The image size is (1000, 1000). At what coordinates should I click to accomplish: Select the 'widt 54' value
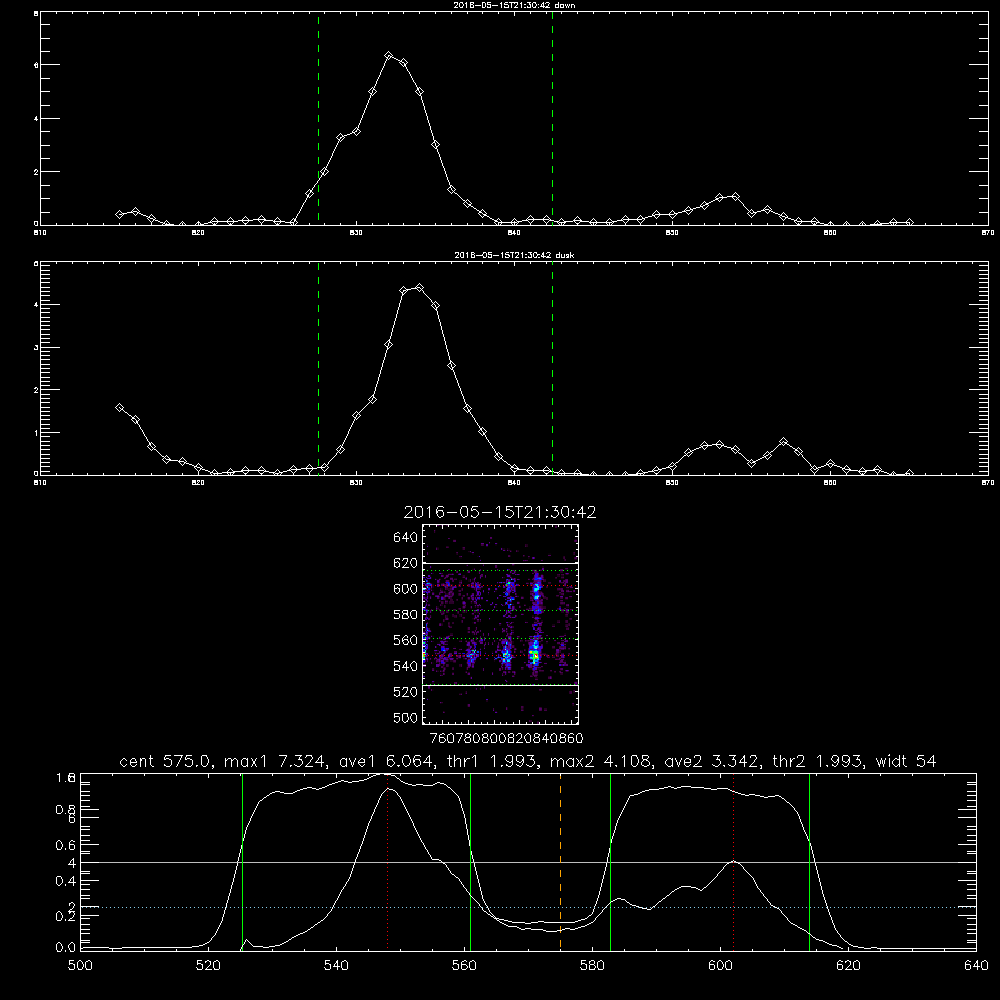pos(906,761)
